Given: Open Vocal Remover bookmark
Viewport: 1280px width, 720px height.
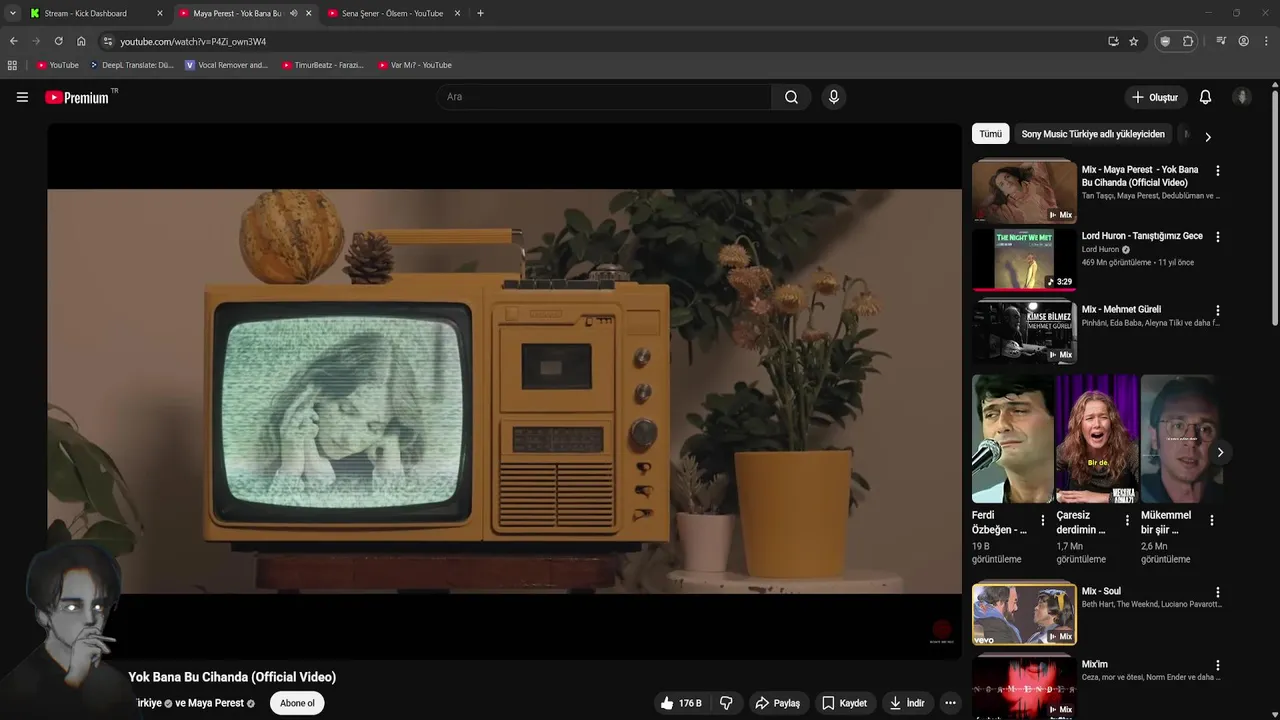Looking at the screenshot, I should click(227, 65).
